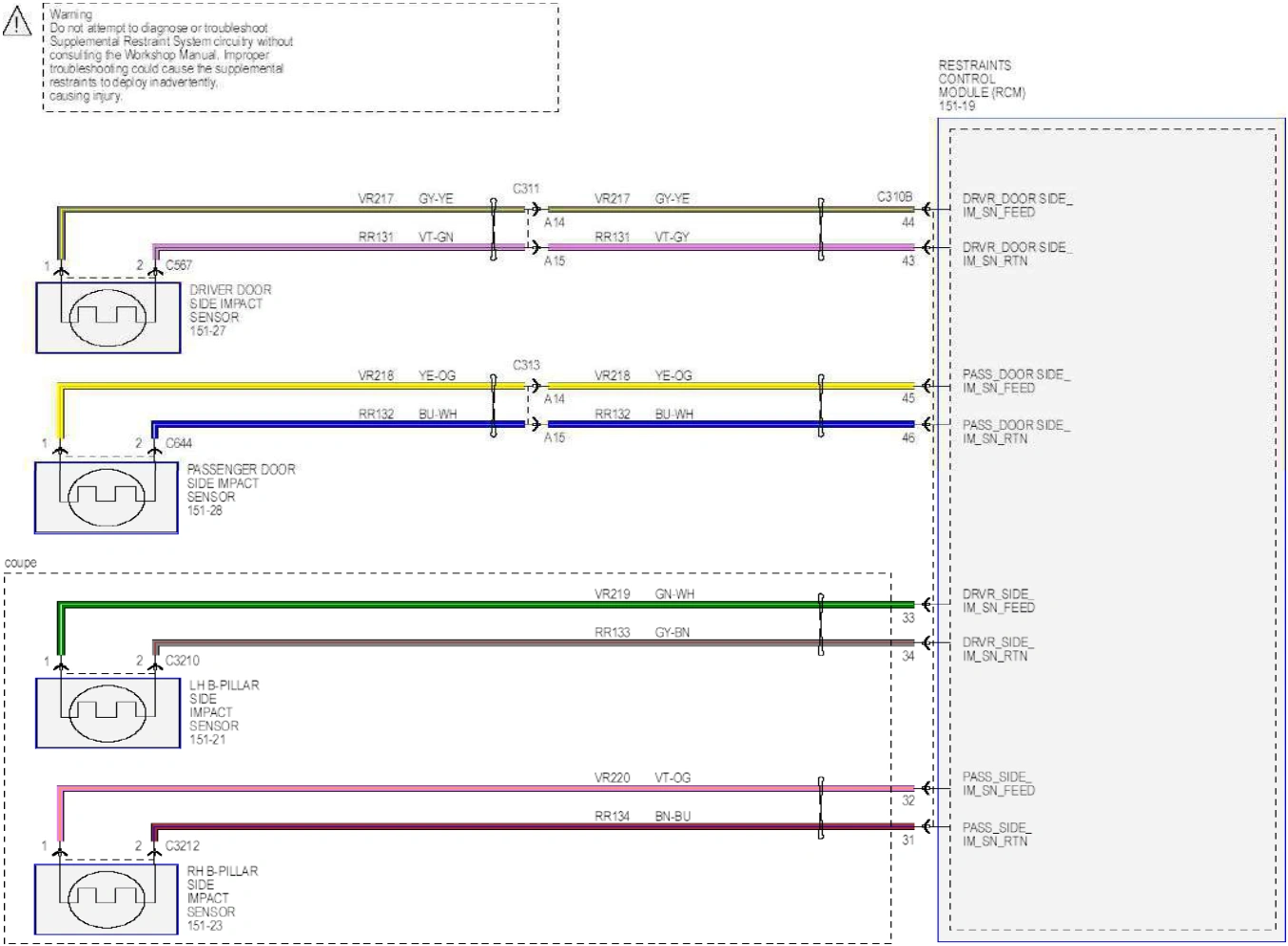The image size is (1288, 946).
Task: Select the Driver Door Side Impact Sensor symbol
Action: click(107, 318)
